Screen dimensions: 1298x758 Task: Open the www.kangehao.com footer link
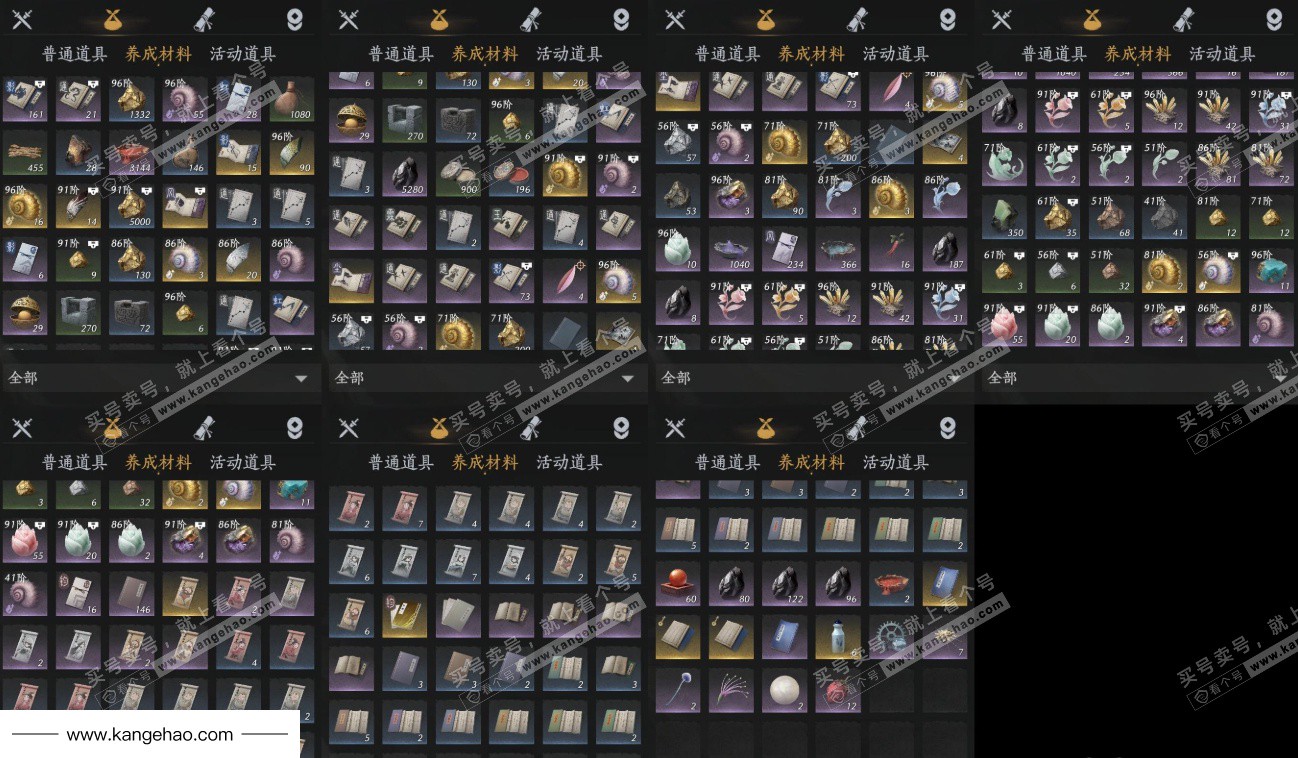click(x=150, y=735)
